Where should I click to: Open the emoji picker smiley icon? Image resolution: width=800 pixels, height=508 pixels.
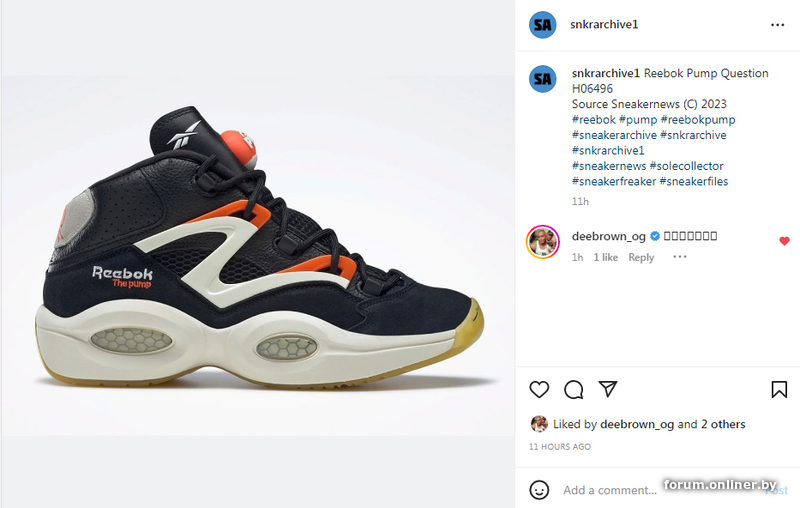click(539, 490)
